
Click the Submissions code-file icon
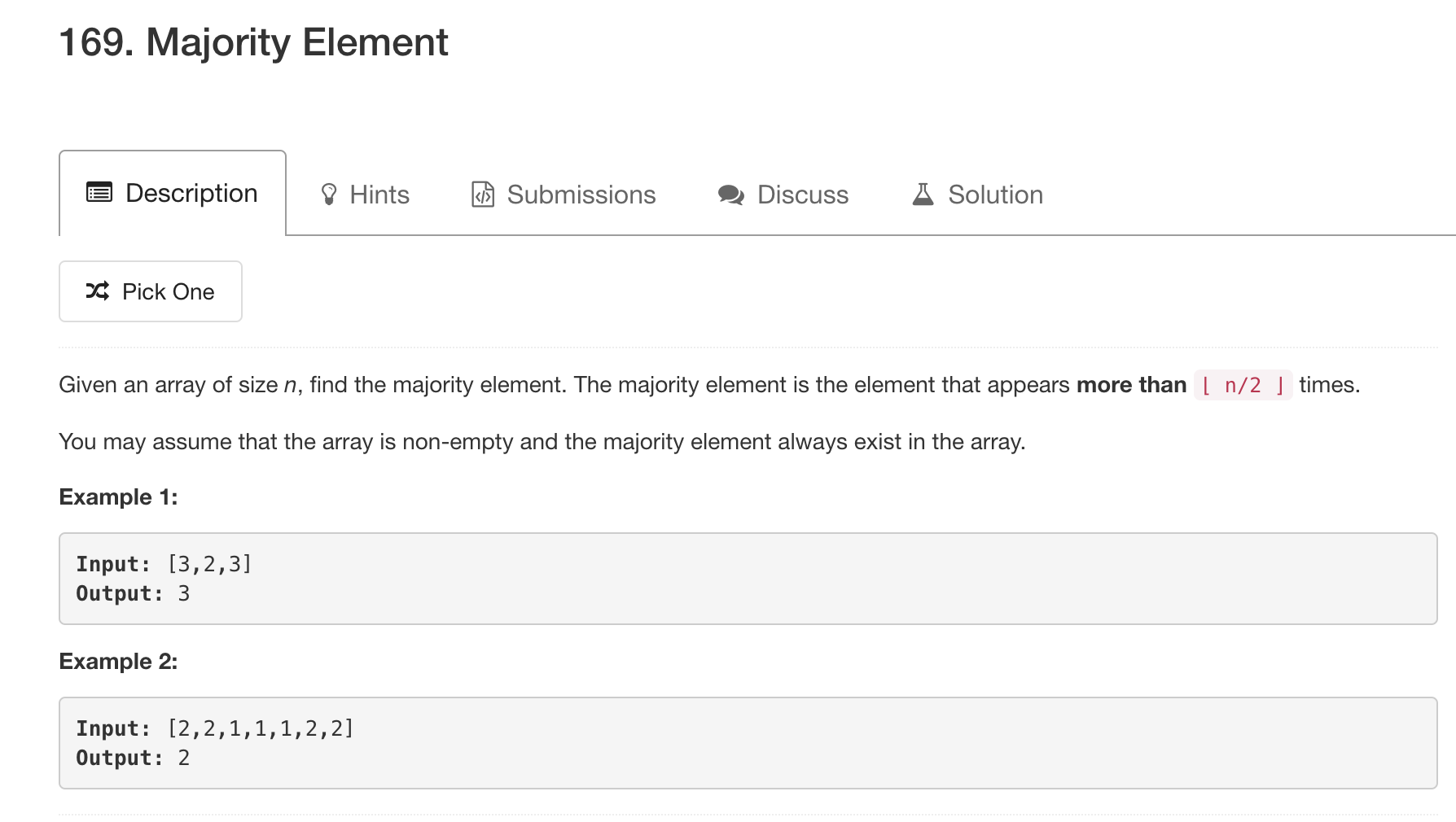483,195
